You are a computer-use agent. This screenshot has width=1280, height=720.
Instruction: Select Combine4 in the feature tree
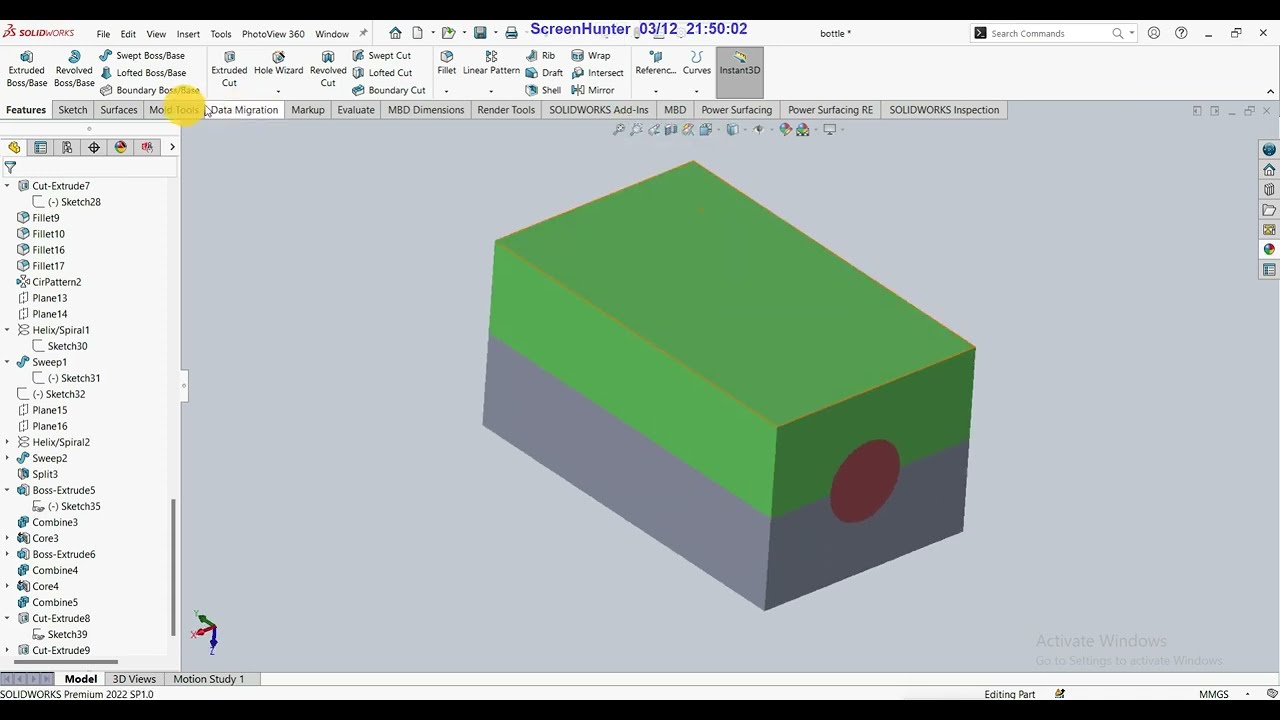[47, 570]
